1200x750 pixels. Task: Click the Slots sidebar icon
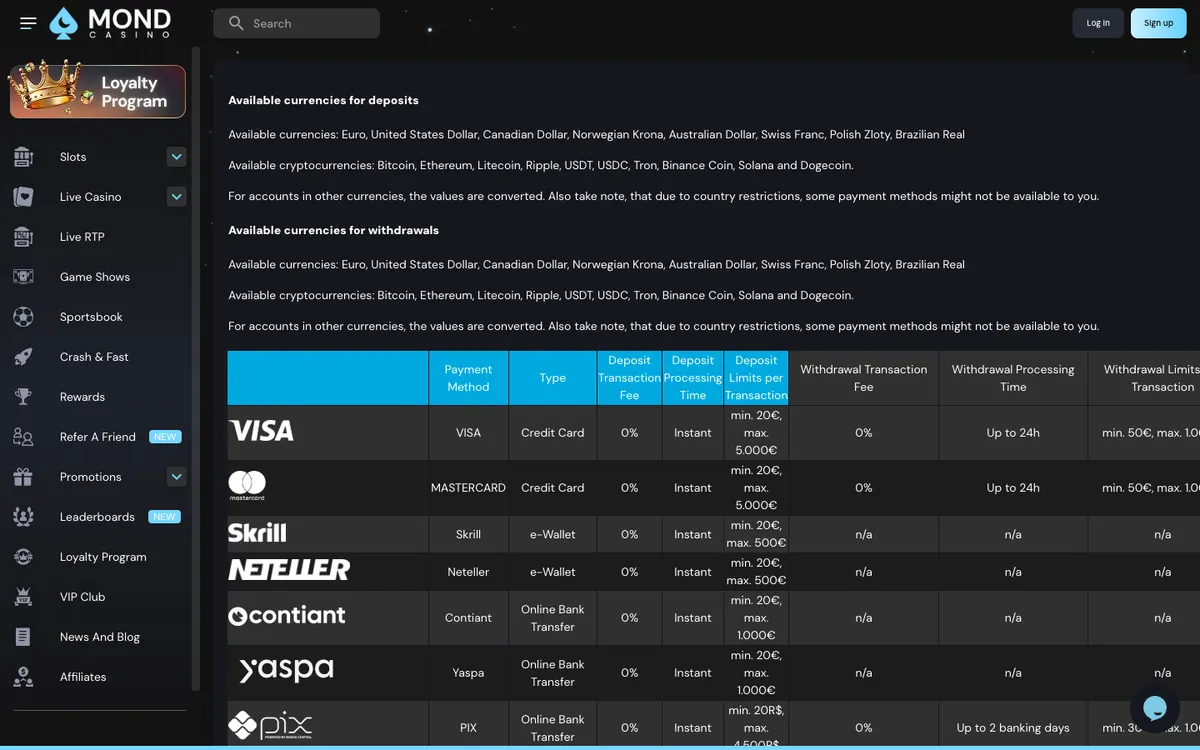(x=23, y=157)
